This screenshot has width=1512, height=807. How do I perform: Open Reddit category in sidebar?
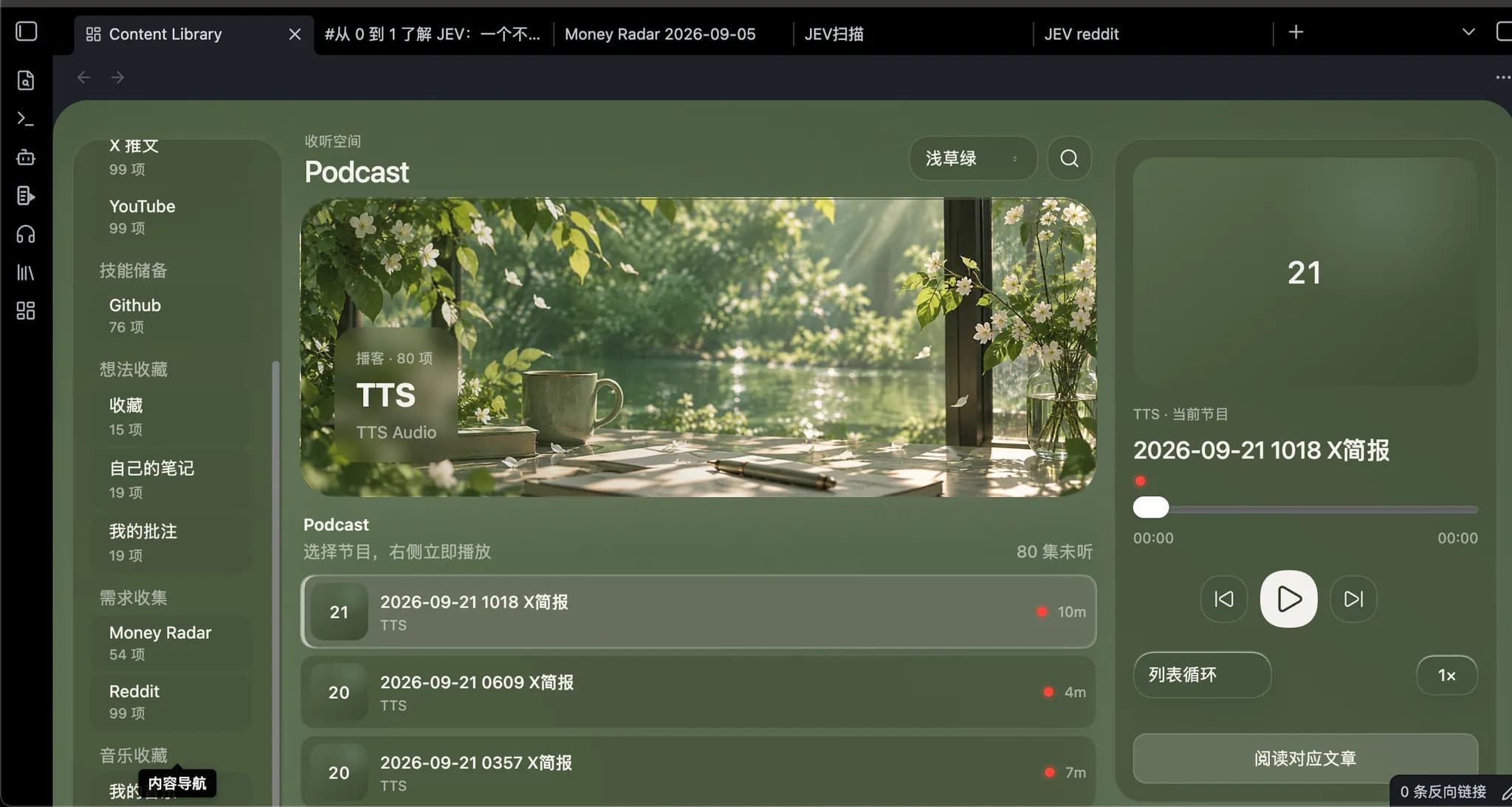click(x=171, y=701)
